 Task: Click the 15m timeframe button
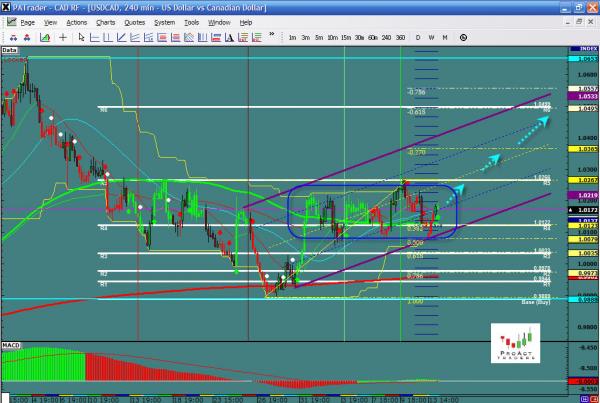[x=345, y=38]
